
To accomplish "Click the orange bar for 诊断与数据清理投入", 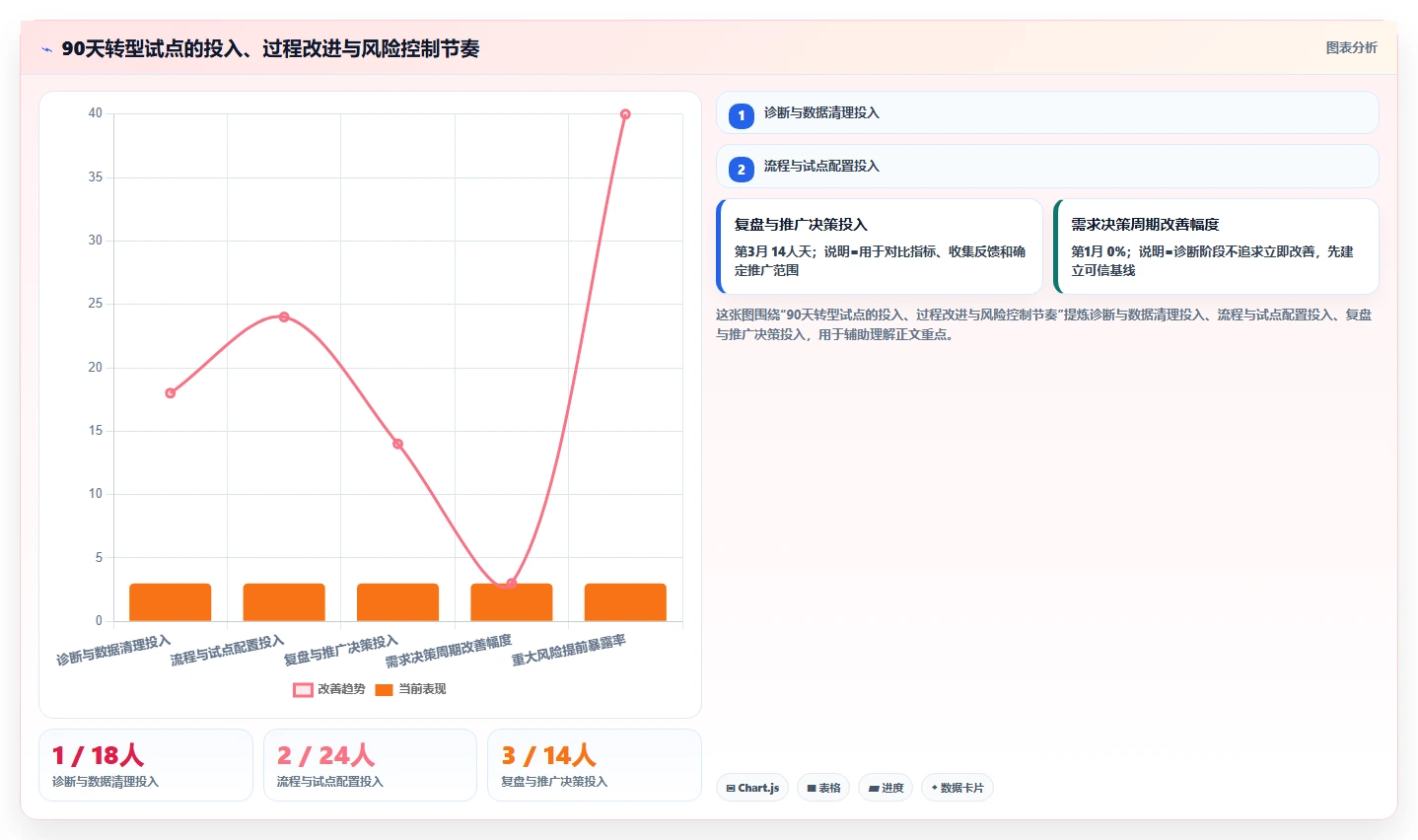I will (x=171, y=602).
